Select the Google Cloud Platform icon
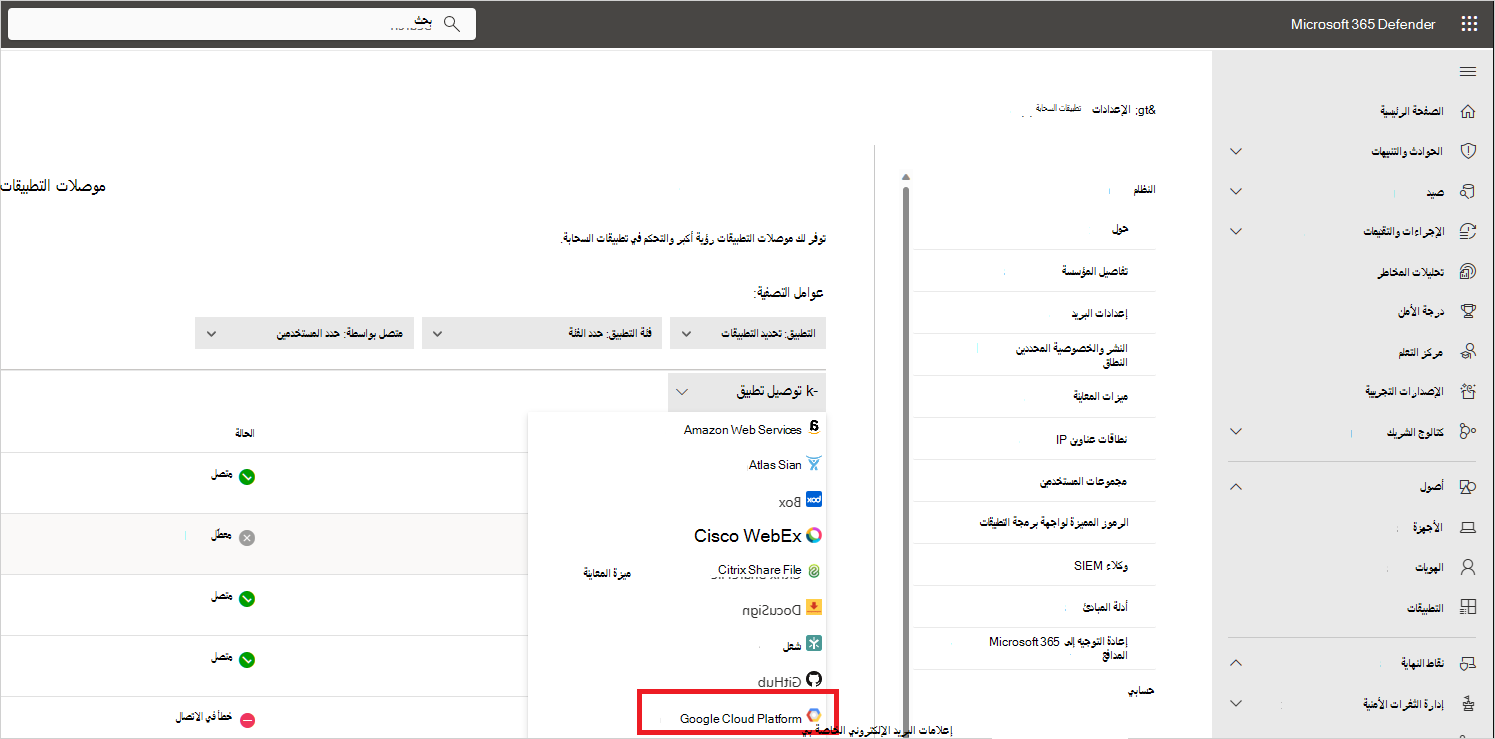 coord(814,716)
